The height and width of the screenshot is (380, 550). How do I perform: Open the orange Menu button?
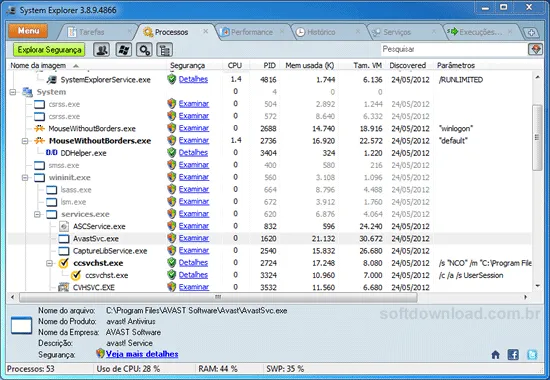28,31
